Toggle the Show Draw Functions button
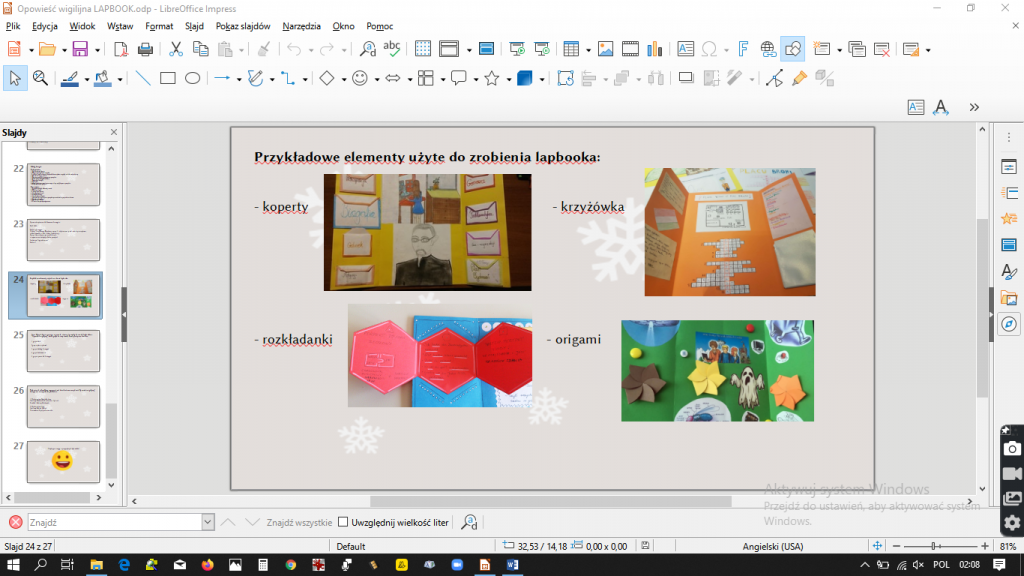Screen dimensions: 1024x576 coord(793,48)
